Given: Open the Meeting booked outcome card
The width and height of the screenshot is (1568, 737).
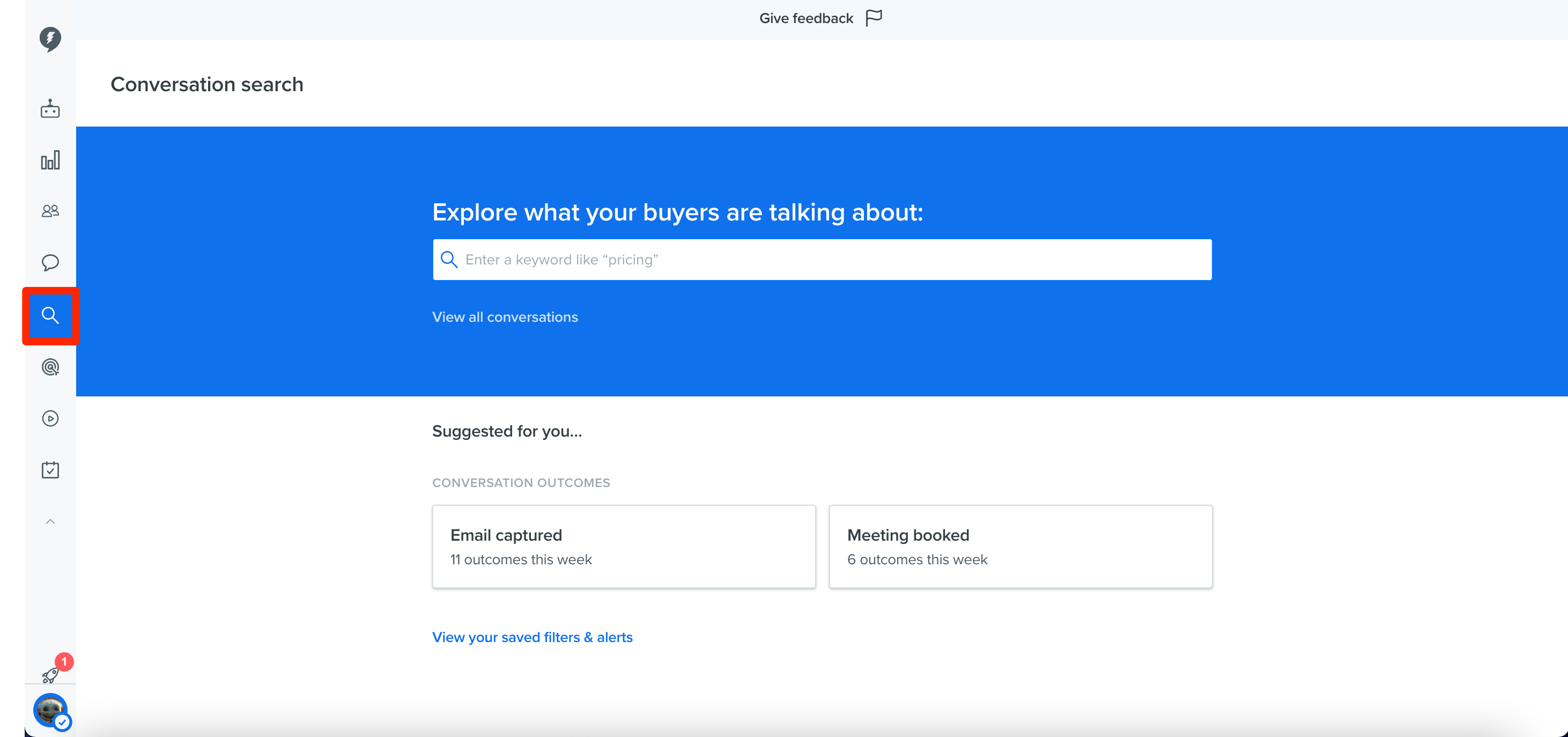Looking at the screenshot, I should point(1020,547).
